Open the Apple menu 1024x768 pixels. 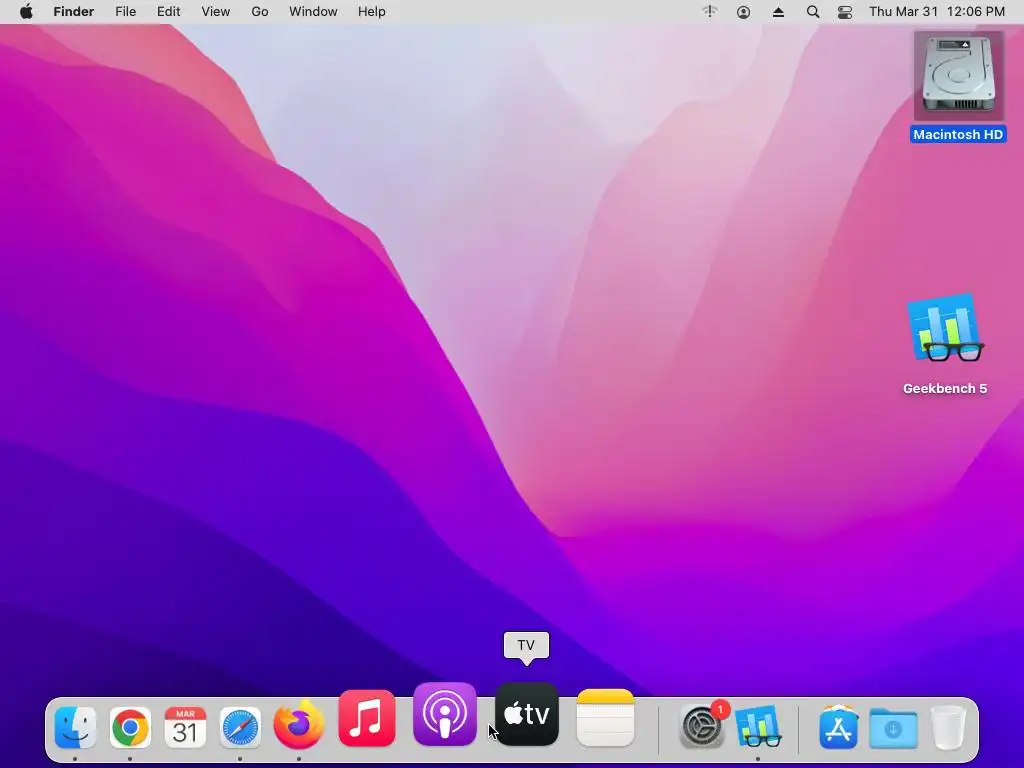point(26,12)
